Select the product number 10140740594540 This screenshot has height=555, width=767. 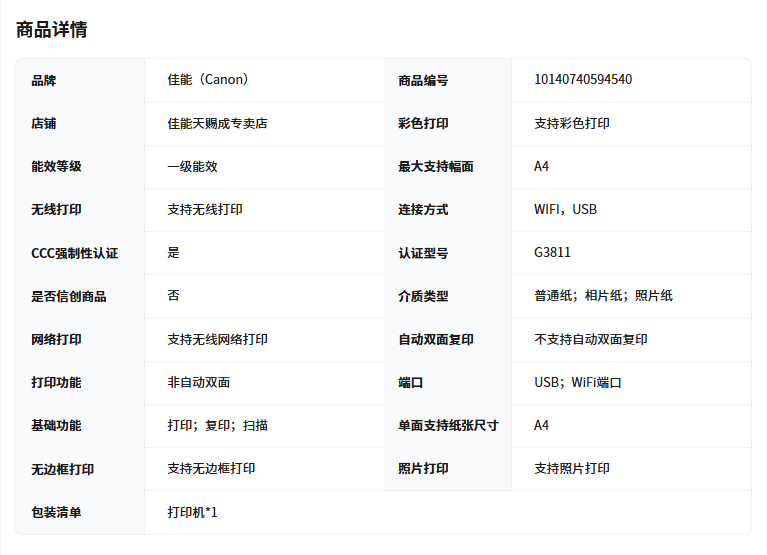tap(583, 80)
